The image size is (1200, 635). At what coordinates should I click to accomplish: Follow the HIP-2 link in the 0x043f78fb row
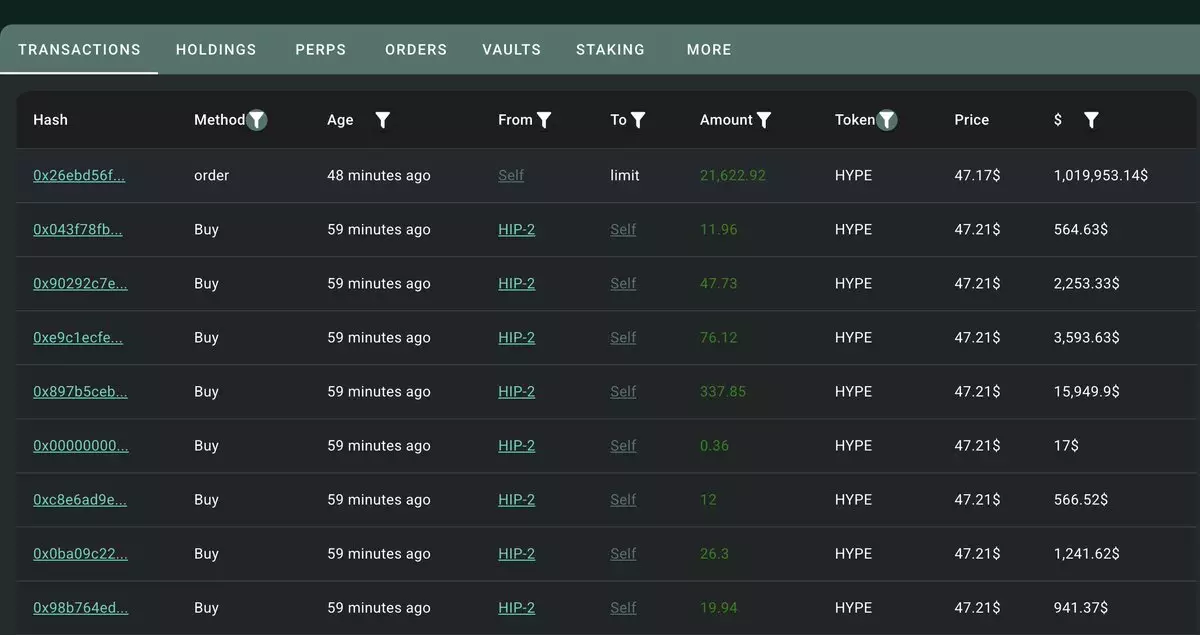pyautogui.click(x=516, y=229)
